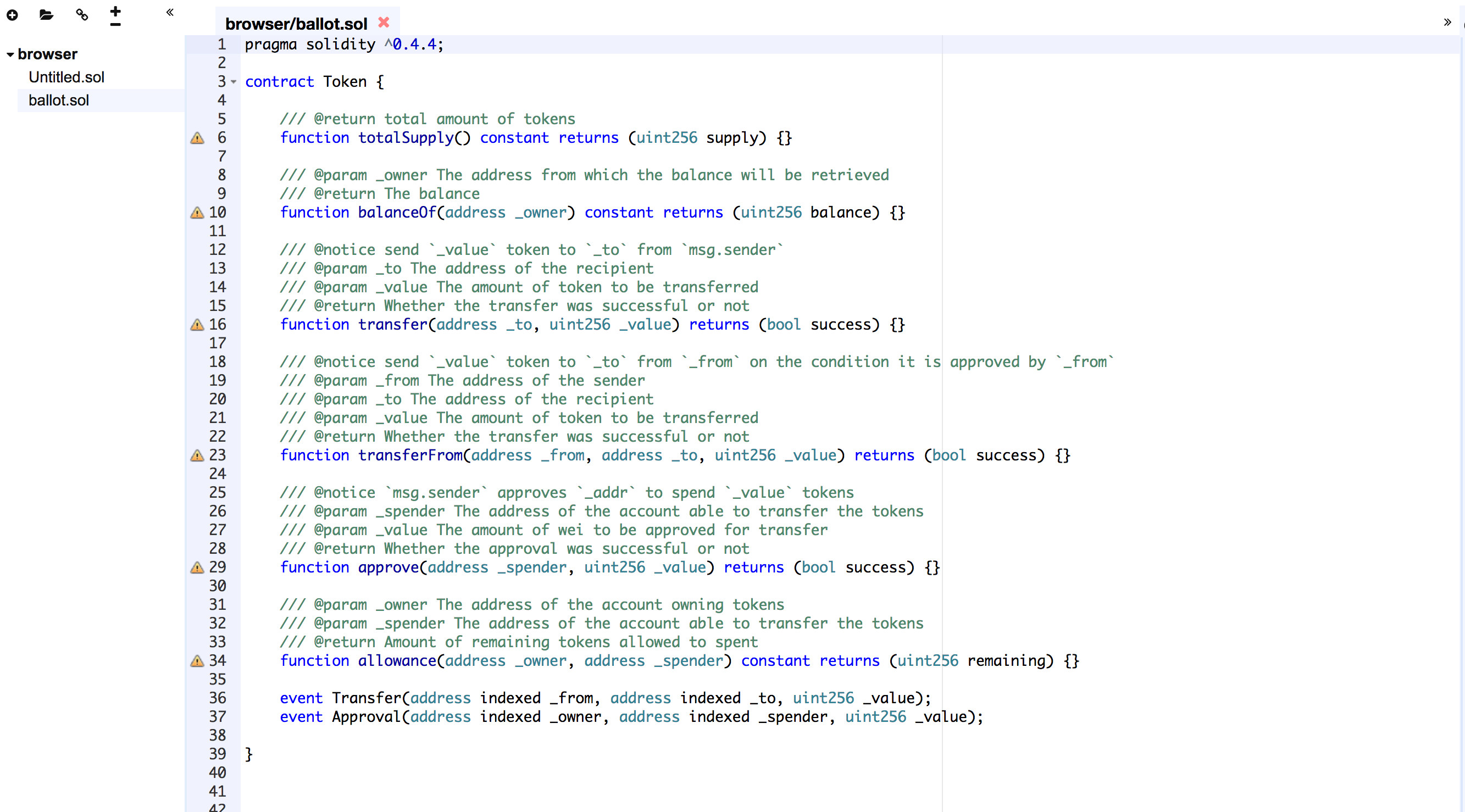Viewport: 1465px width, 812px height.
Task: Close the browser/ballot.sol tab
Action: [x=384, y=22]
